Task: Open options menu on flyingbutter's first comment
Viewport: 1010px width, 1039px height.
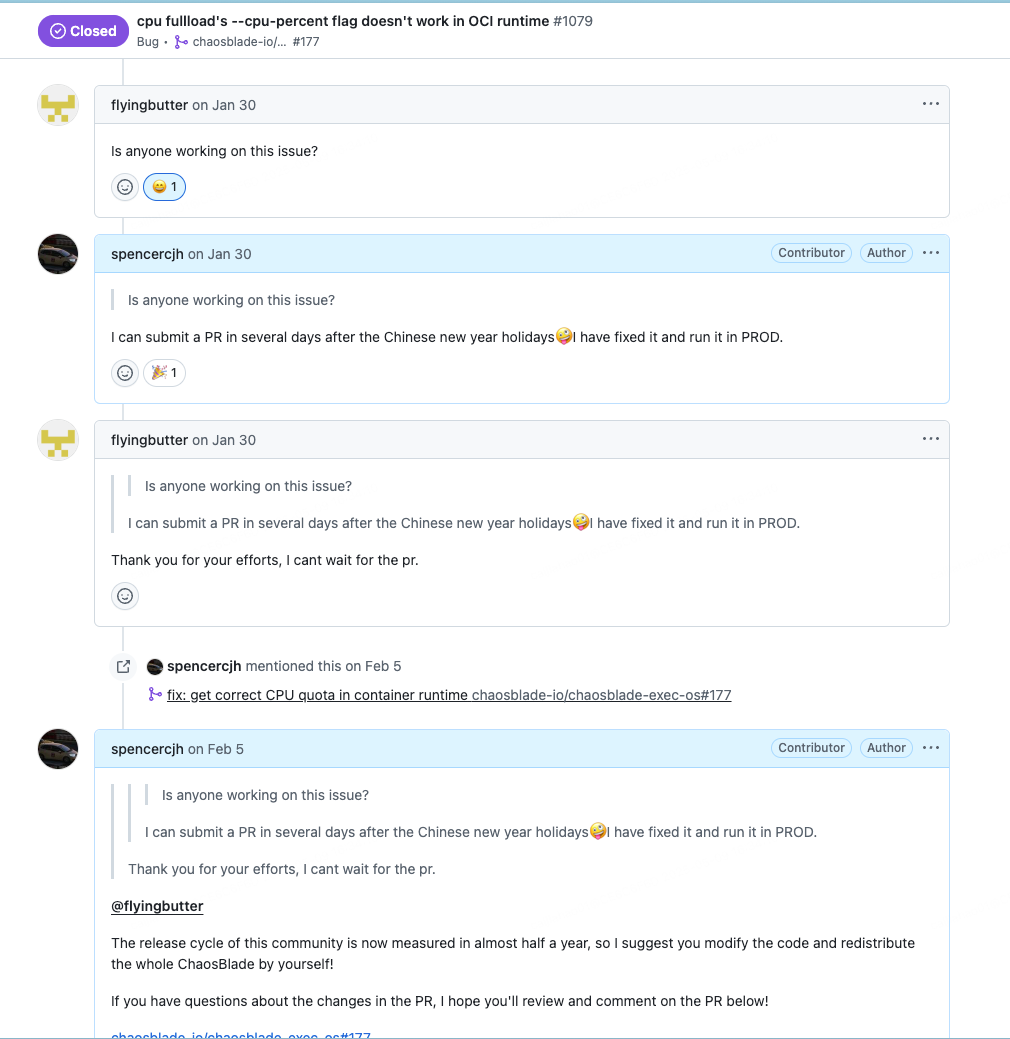Action: [930, 104]
